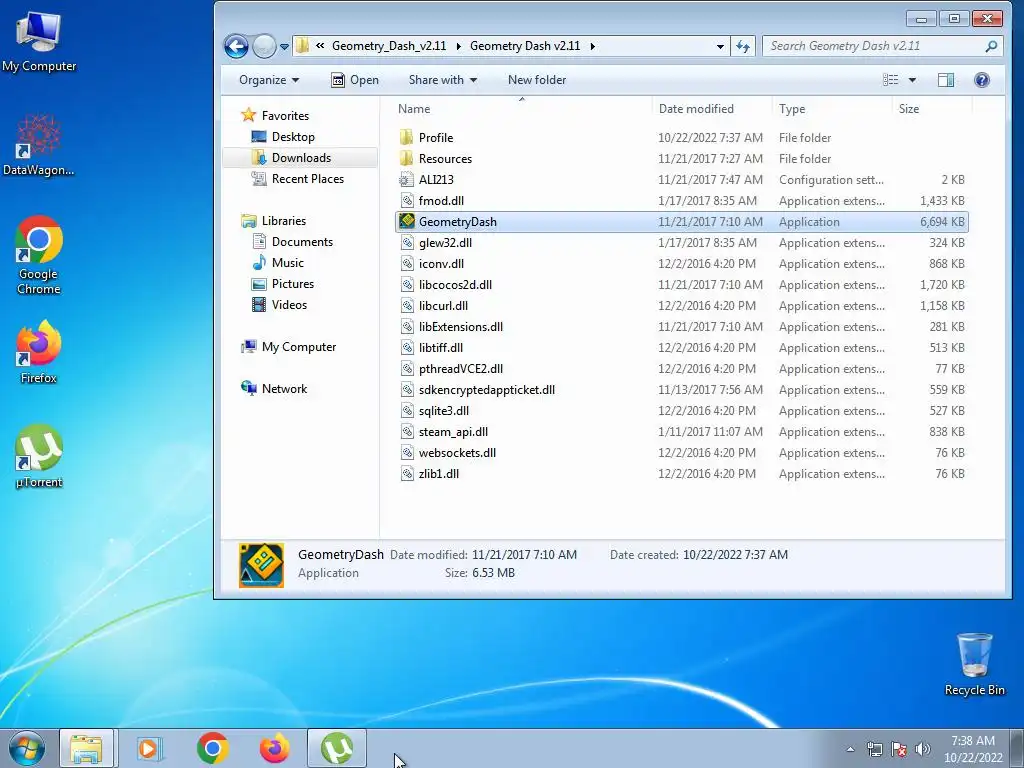Select the libcurl.dll file
1024x768 pixels.
point(682,306)
